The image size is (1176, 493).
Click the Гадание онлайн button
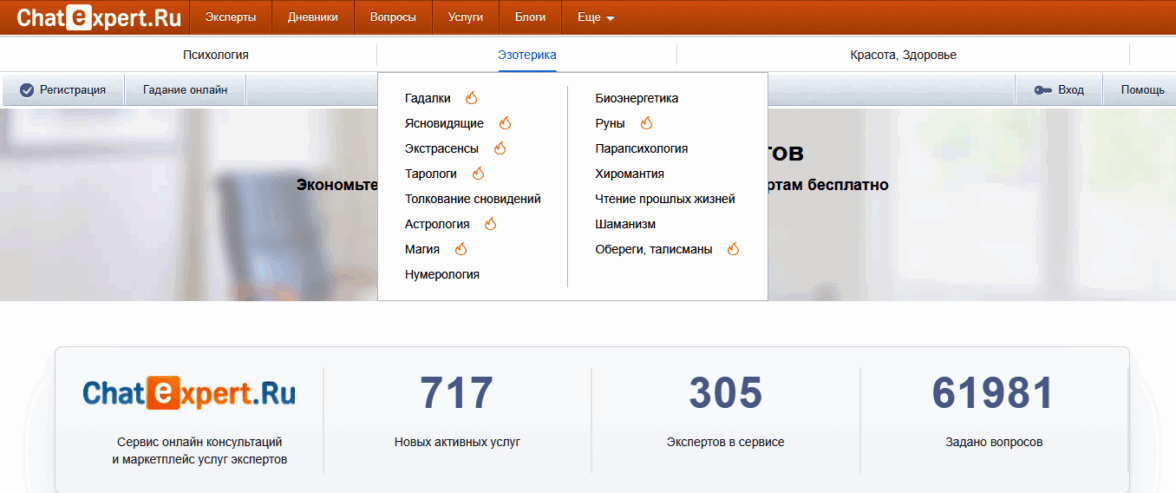(x=185, y=90)
